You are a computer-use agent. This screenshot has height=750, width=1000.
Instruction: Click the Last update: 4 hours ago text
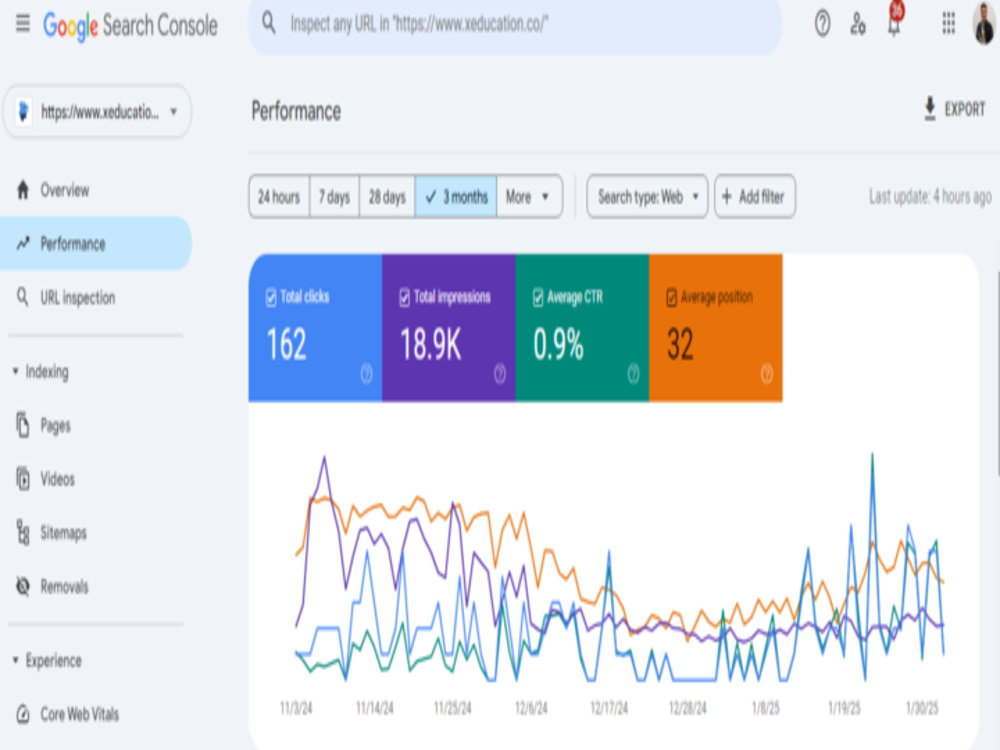tap(930, 197)
